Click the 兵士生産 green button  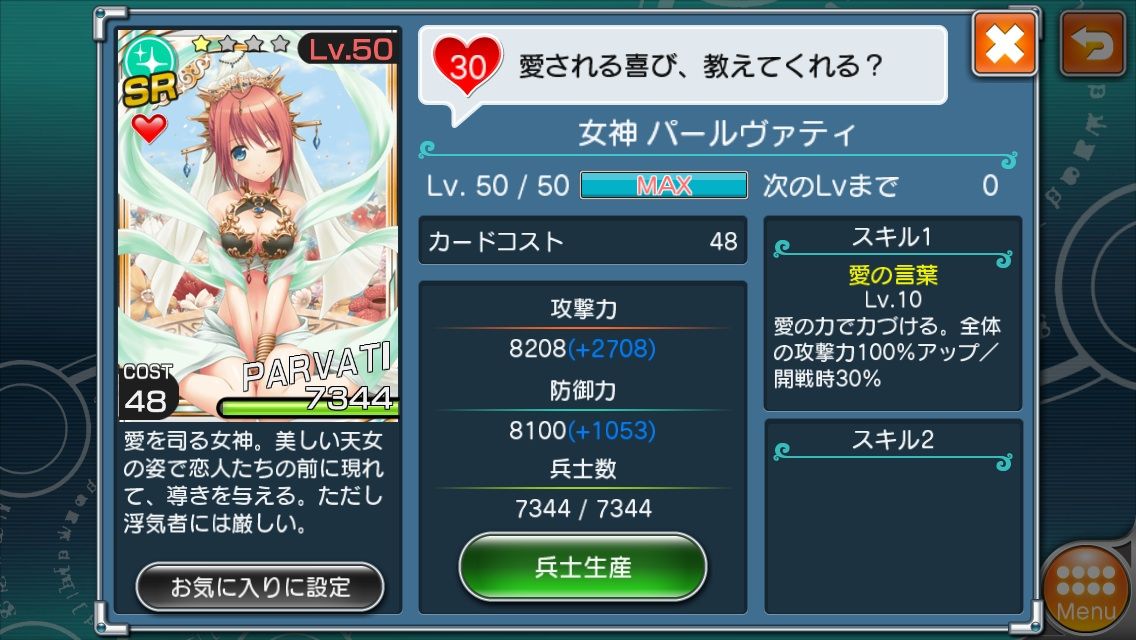[x=582, y=567]
